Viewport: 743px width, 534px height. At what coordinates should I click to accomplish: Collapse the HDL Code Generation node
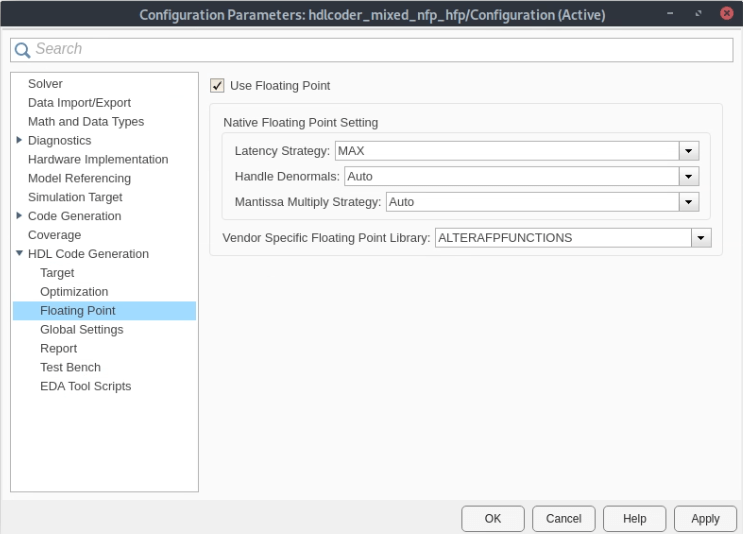19,254
